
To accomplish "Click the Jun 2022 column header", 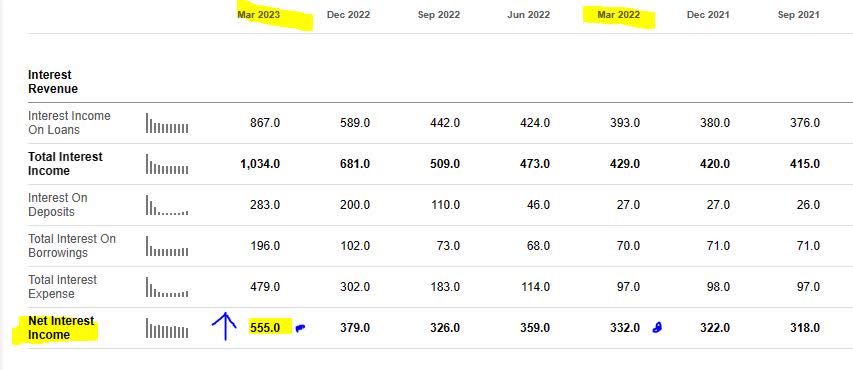I will pos(528,15).
